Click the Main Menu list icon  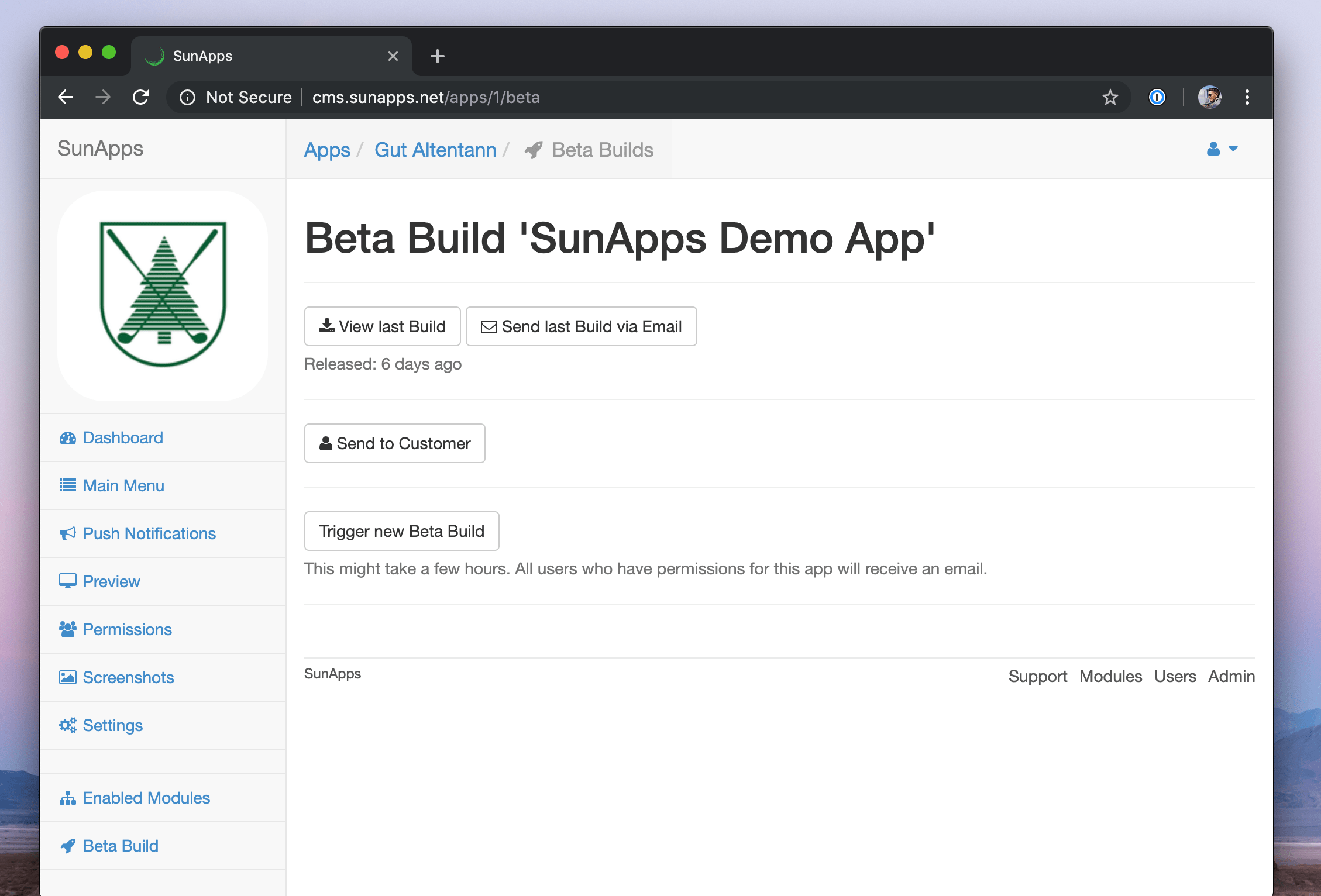(68, 485)
